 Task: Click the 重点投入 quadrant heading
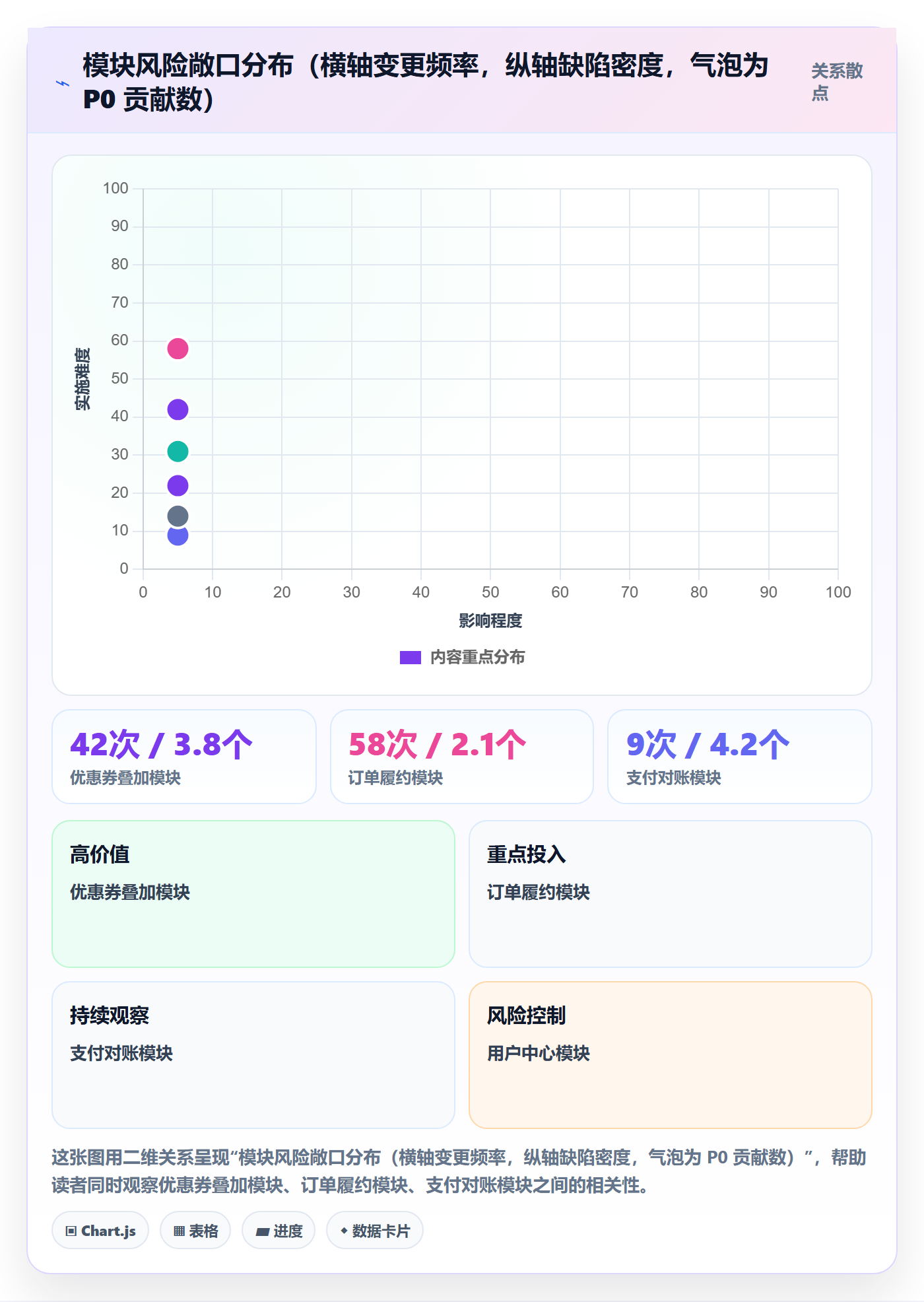(x=527, y=854)
